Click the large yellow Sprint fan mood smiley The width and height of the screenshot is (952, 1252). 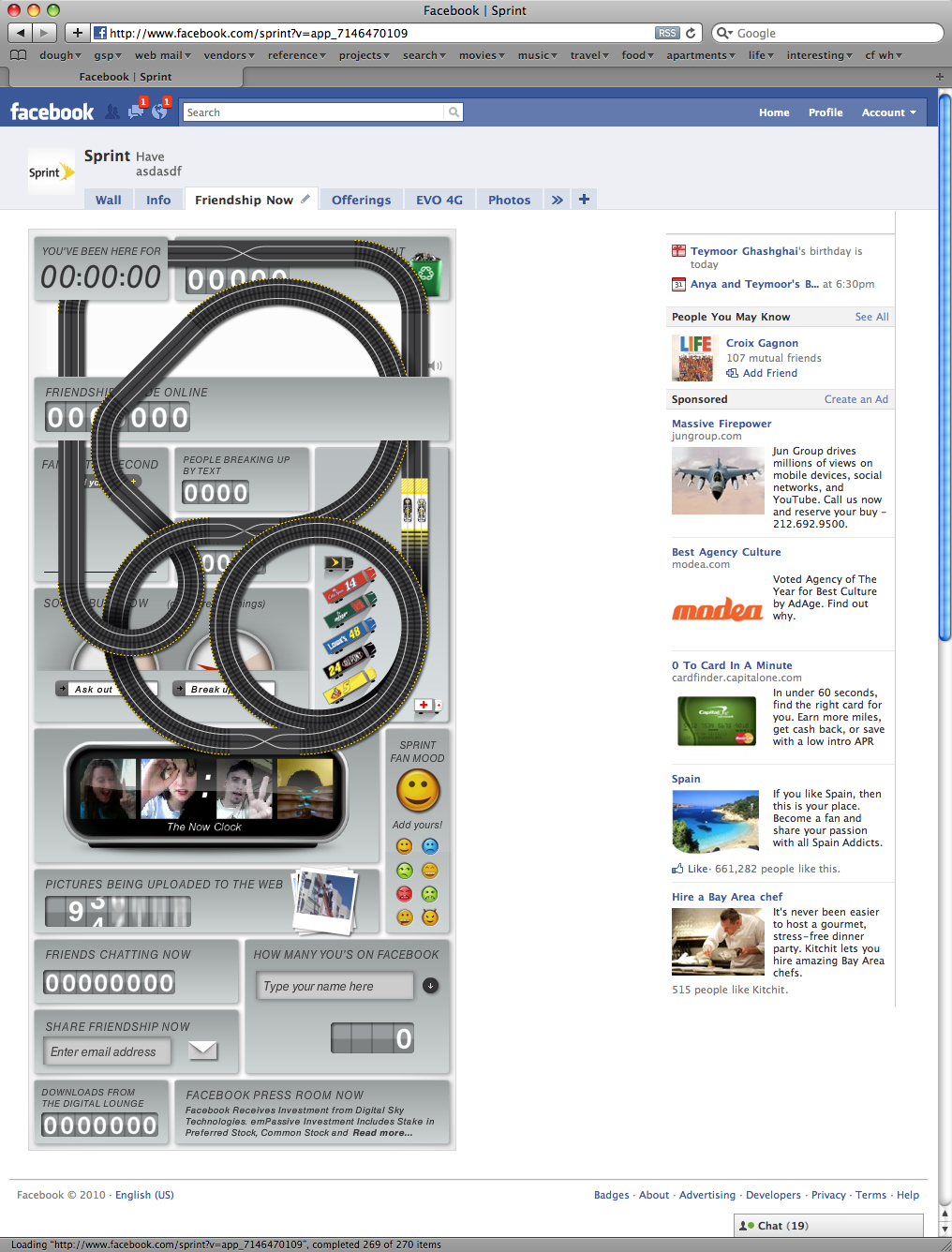[x=418, y=791]
